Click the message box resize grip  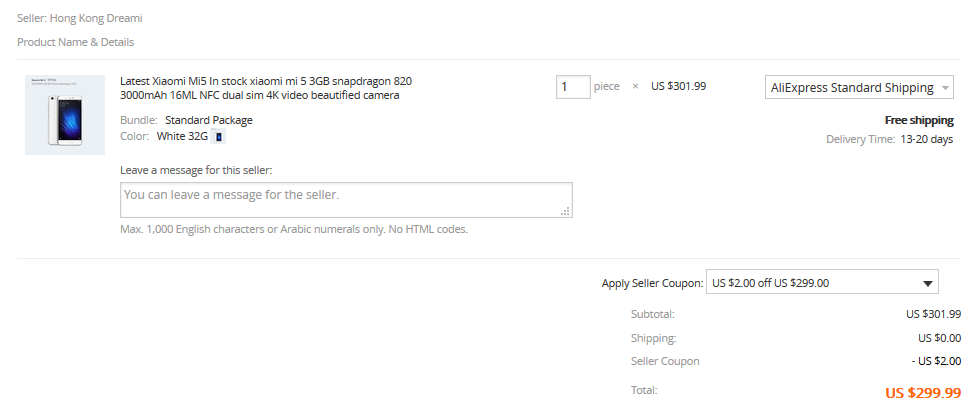point(565,211)
